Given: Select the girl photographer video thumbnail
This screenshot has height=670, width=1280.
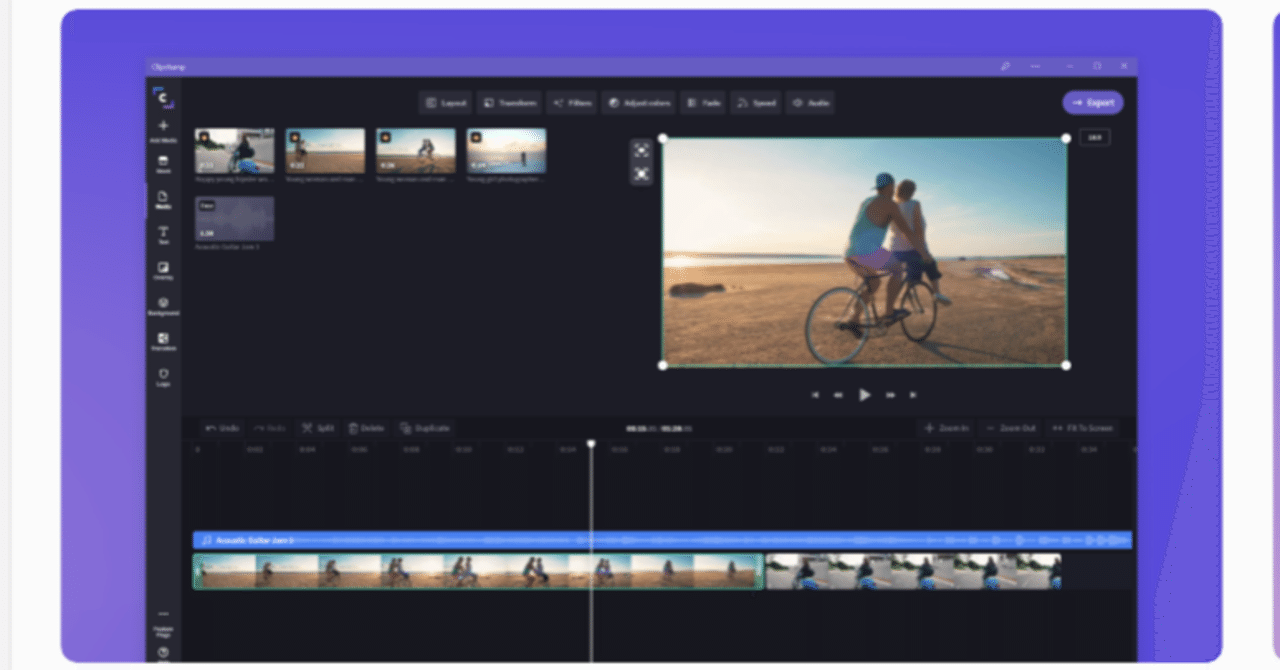Looking at the screenshot, I should (x=507, y=151).
